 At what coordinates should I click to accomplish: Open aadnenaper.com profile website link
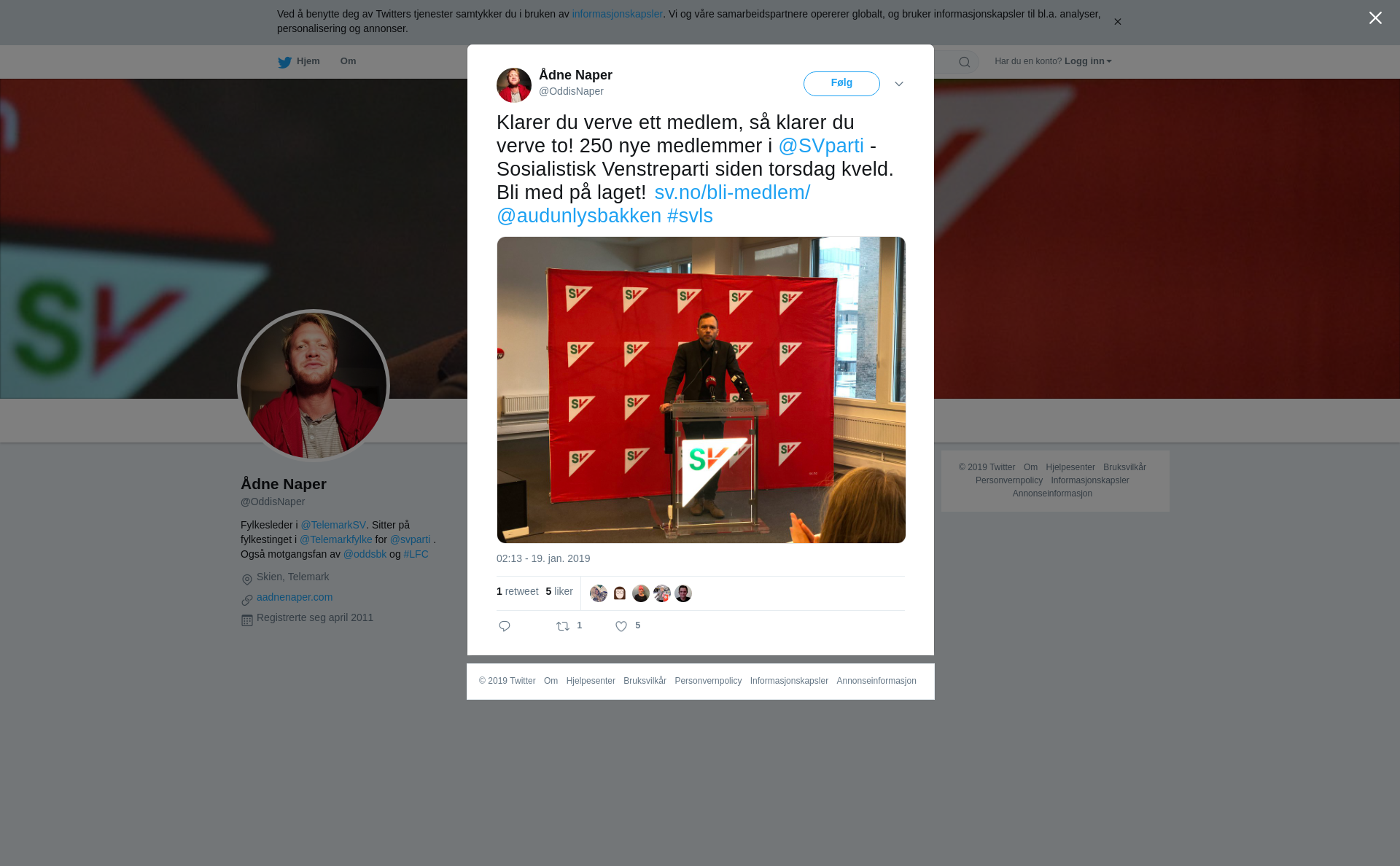[295, 597]
